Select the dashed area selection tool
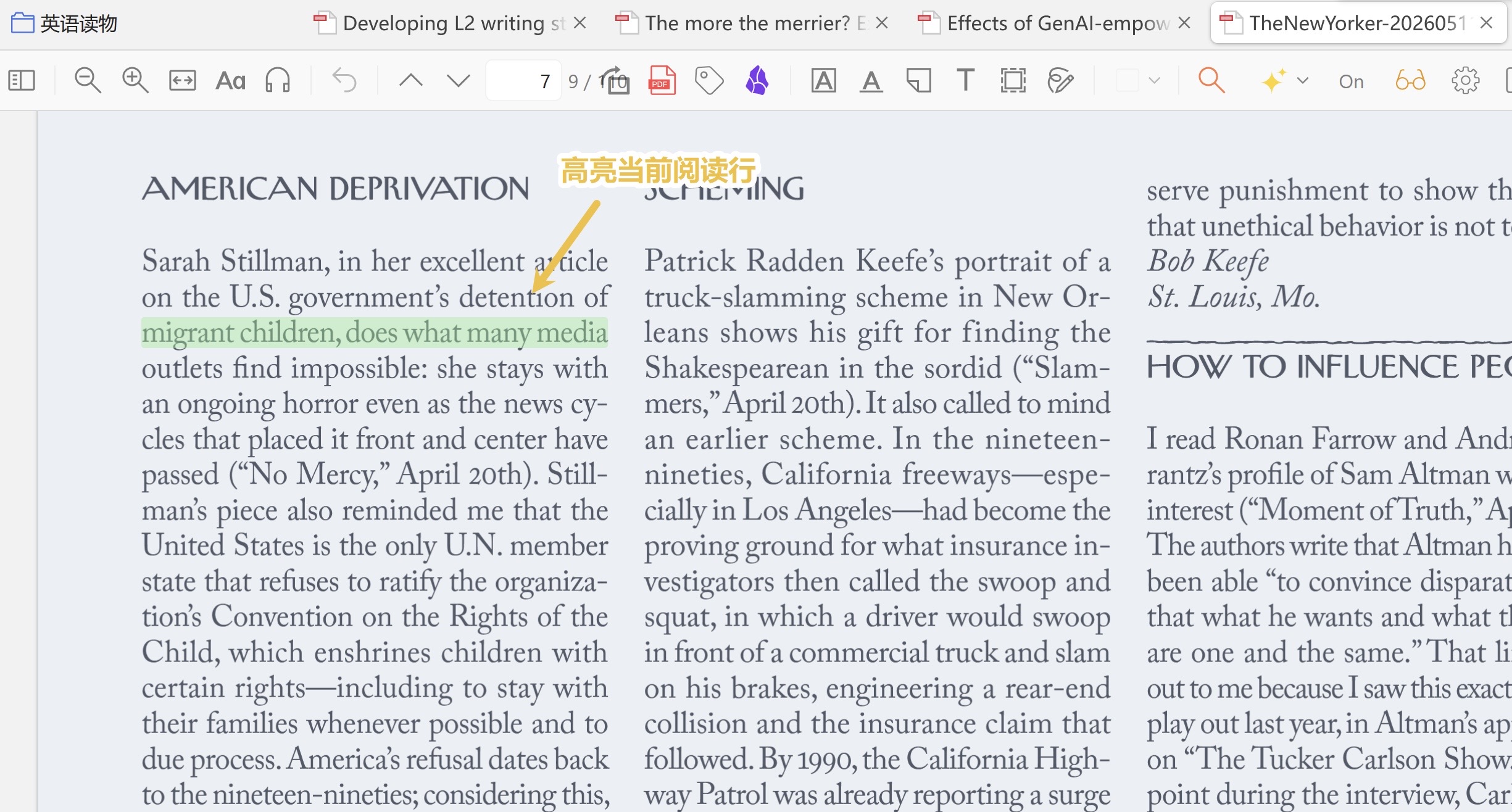Image resolution: width=1512 pixels, height=812 pixels. point(1013,80)
